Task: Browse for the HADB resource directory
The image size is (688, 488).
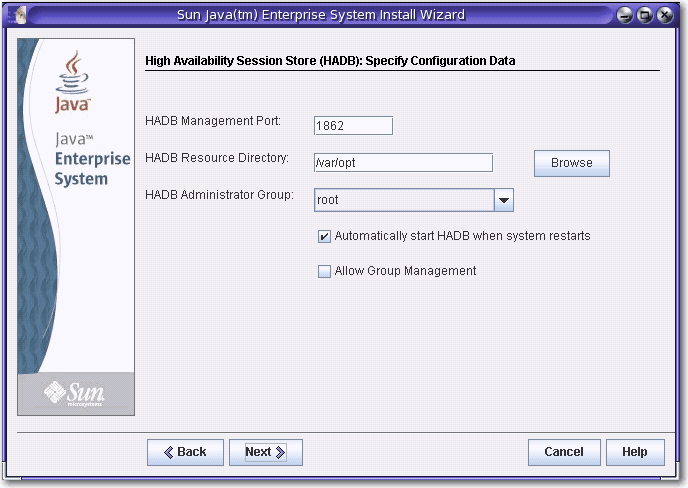Action: tap(571, 163)
